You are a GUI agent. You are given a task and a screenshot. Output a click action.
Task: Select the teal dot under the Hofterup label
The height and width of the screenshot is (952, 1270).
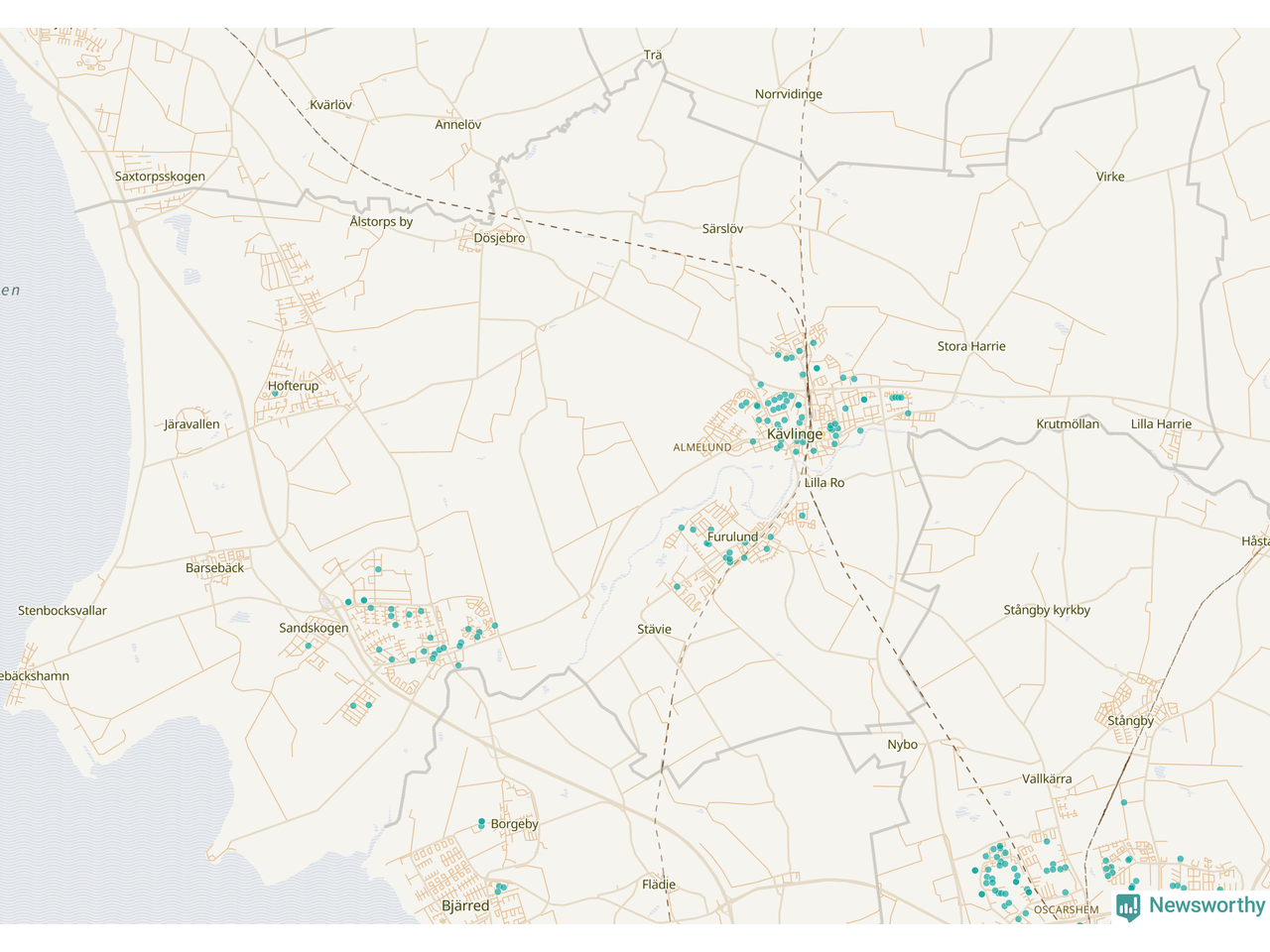275,394
